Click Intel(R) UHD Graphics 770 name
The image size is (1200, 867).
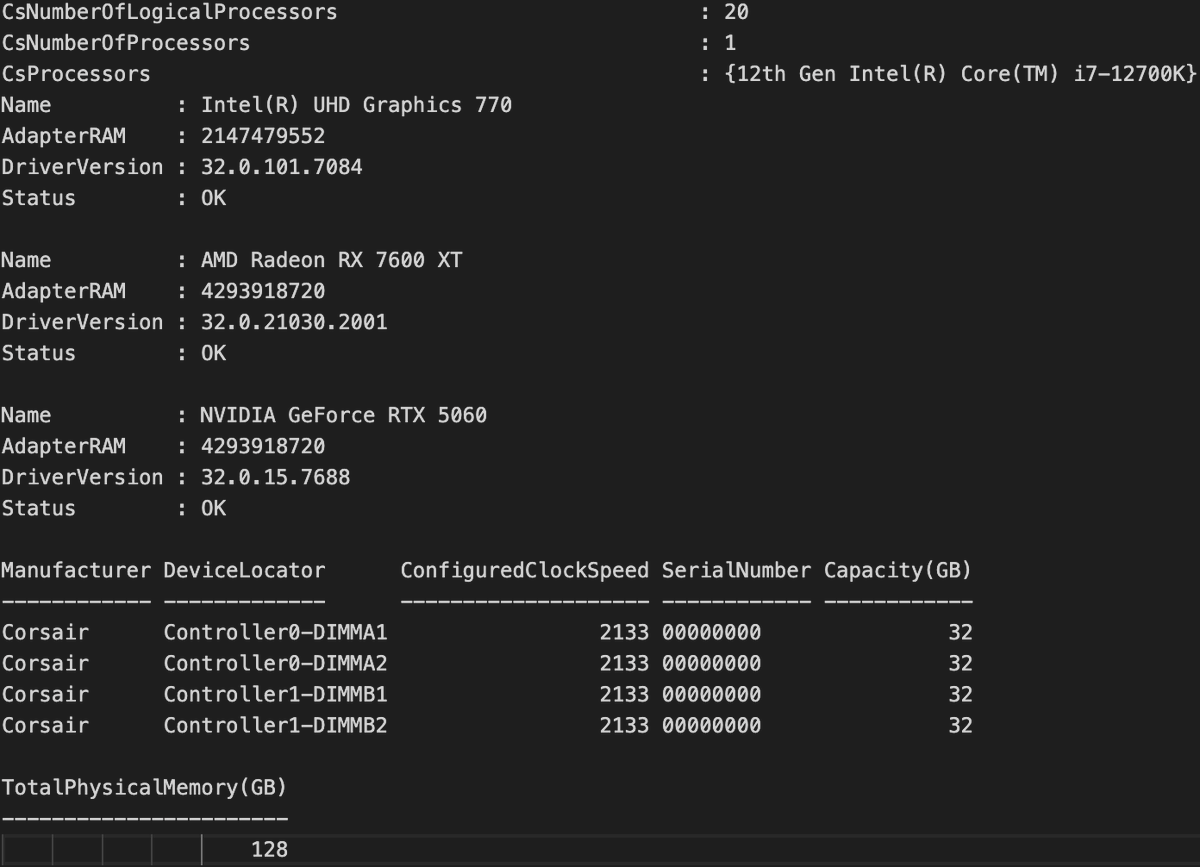pyautogui.click(x=357, y=106)
